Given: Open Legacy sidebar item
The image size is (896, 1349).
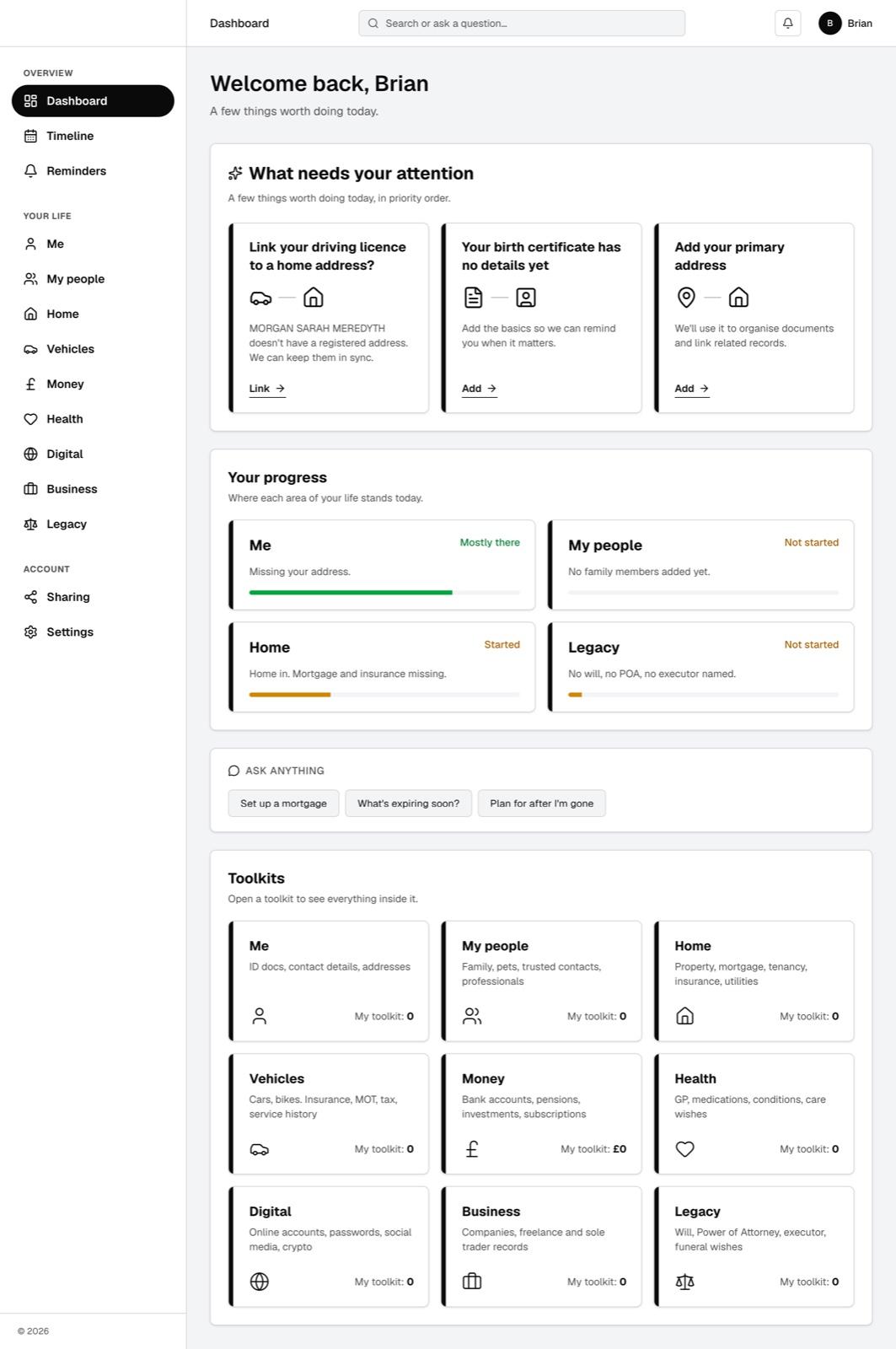Looking at the screenshot, I should (93, 524).
